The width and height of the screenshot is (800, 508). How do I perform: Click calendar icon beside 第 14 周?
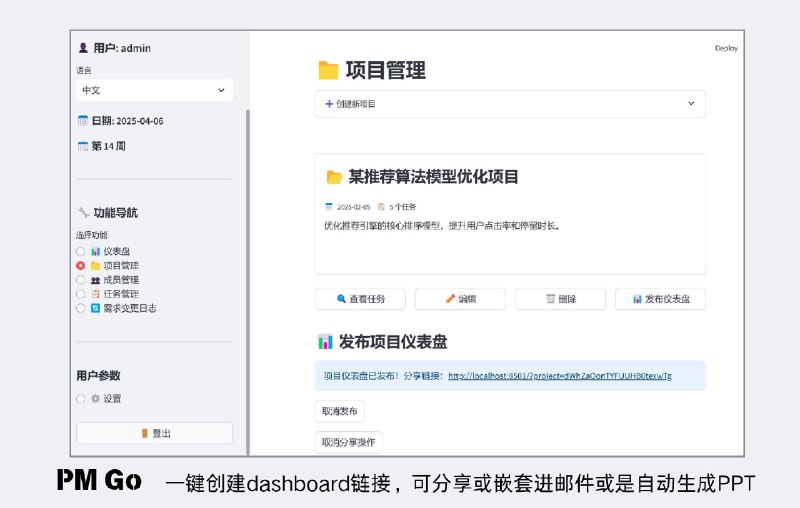83,146
